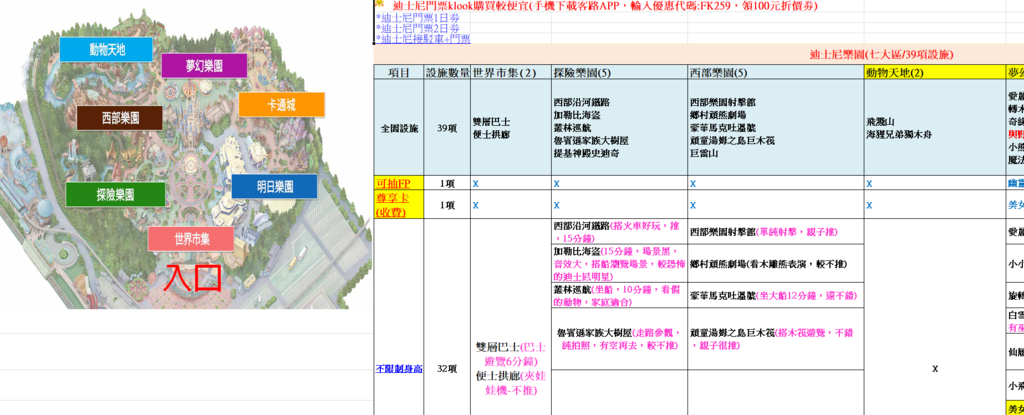Select the 全園設施 row label cell
Viewport: 1024px width, 415px height.
(399, 128)
